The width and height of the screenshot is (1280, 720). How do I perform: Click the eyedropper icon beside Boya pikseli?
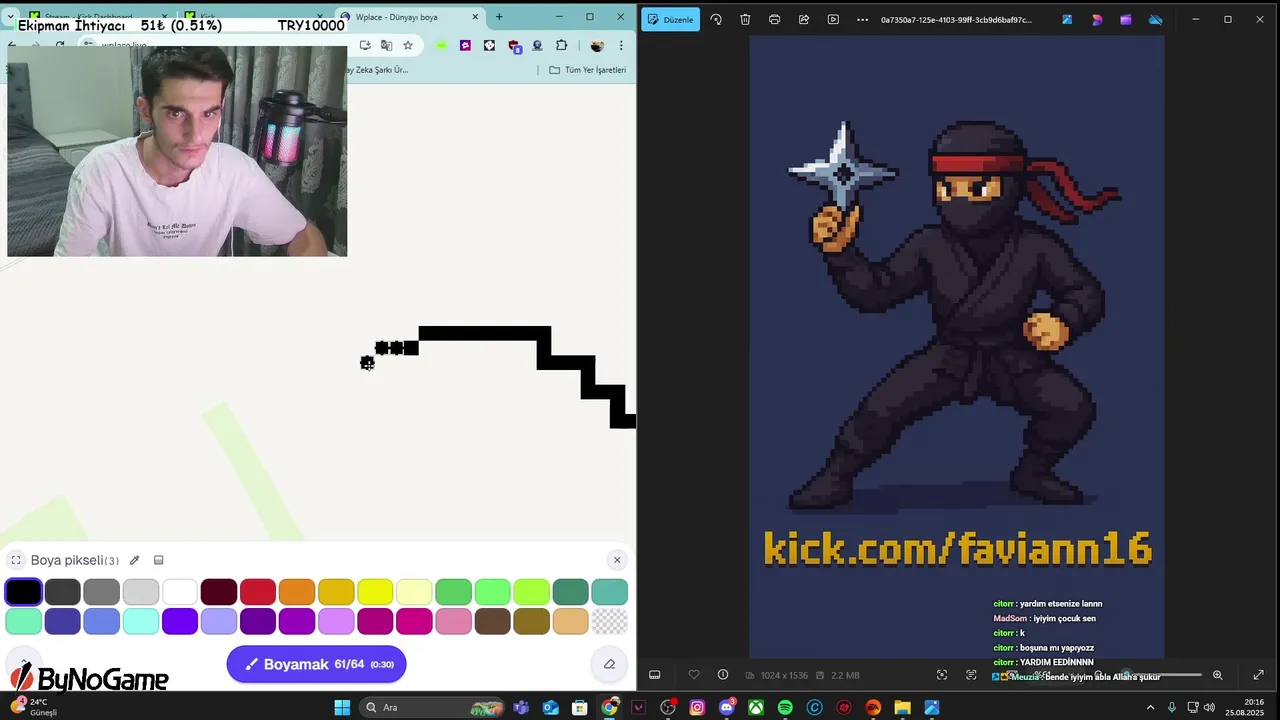click(134, 560)
